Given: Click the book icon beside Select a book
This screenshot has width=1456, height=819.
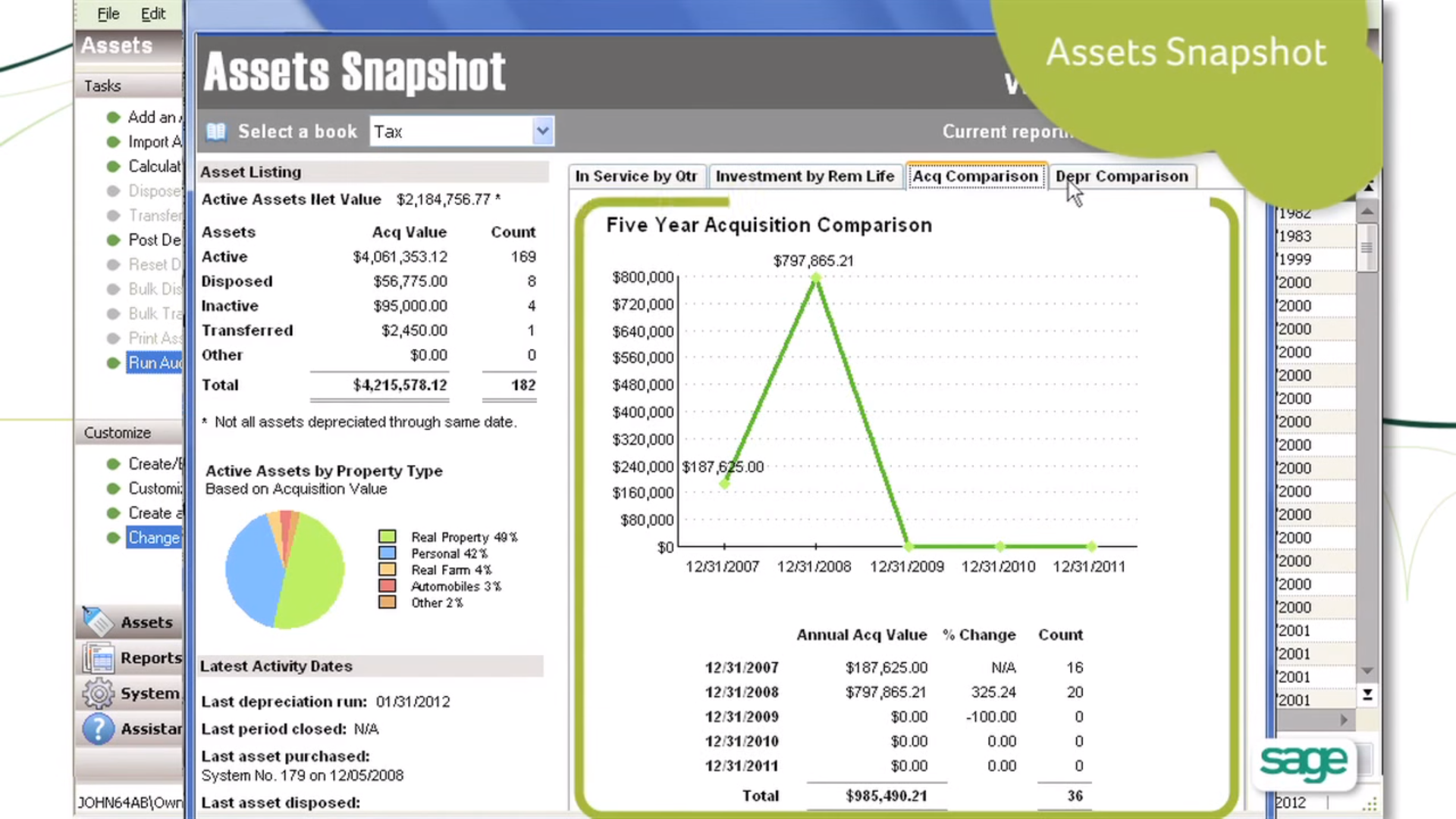Looking at the screenshot, I should pyautogui.click(x=216, y=132).
